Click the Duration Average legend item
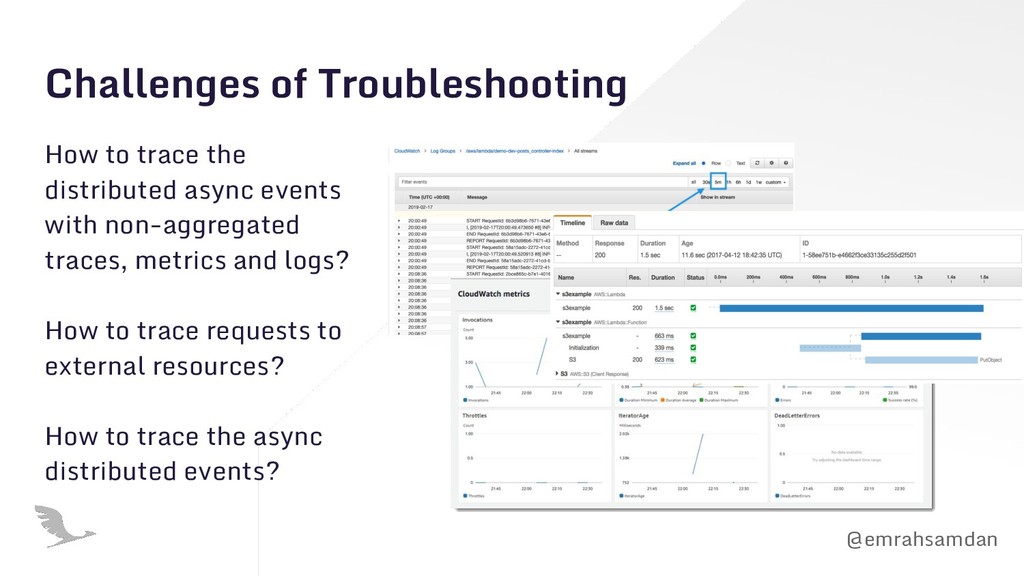 tap(679, 400)
